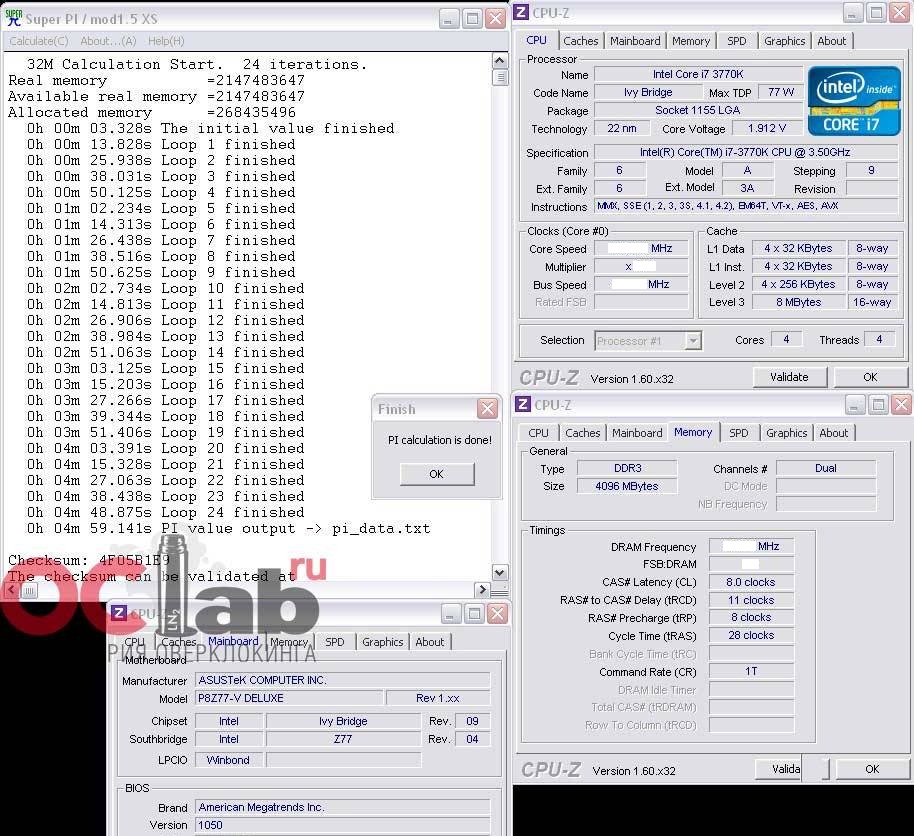The height and width of the screenshot is (836, 914).
Task: Switch to Caches tab in the CPU-Z processor window
Action: pyautogui.click(x=581, y=41)
